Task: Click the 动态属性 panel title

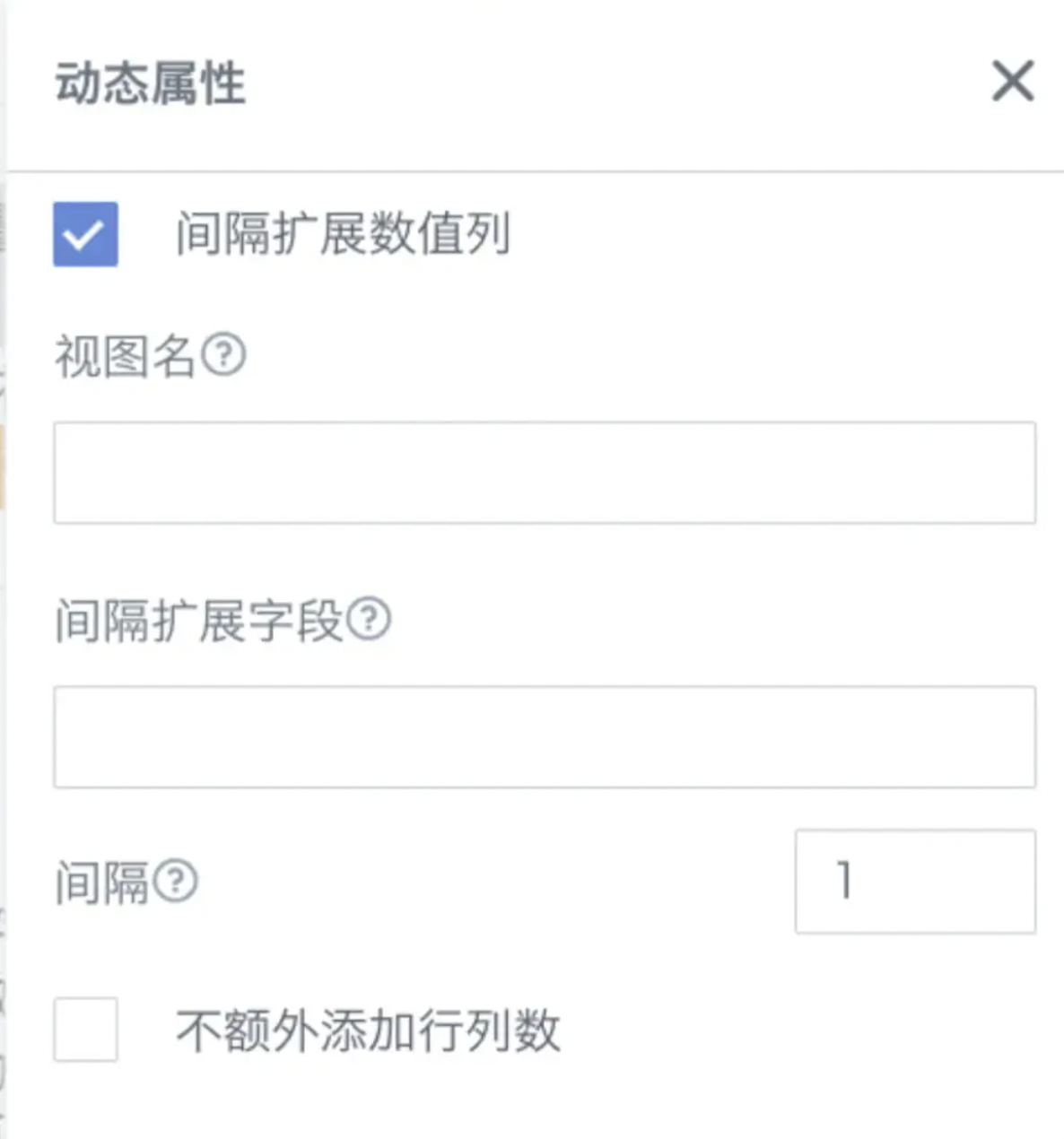Action: pyautogui.click(x=150, y=83)
